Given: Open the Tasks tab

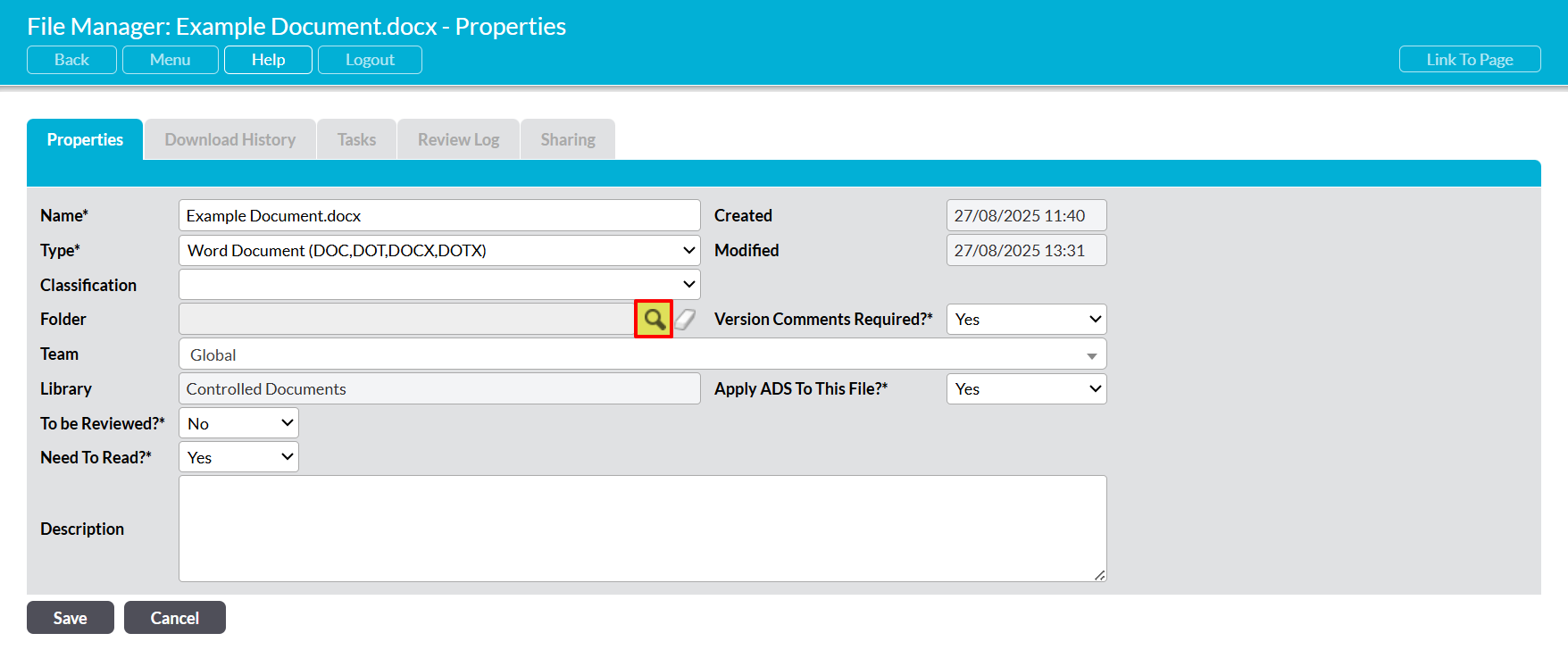Looking at the screenshot, I should [x=356, y=140].
